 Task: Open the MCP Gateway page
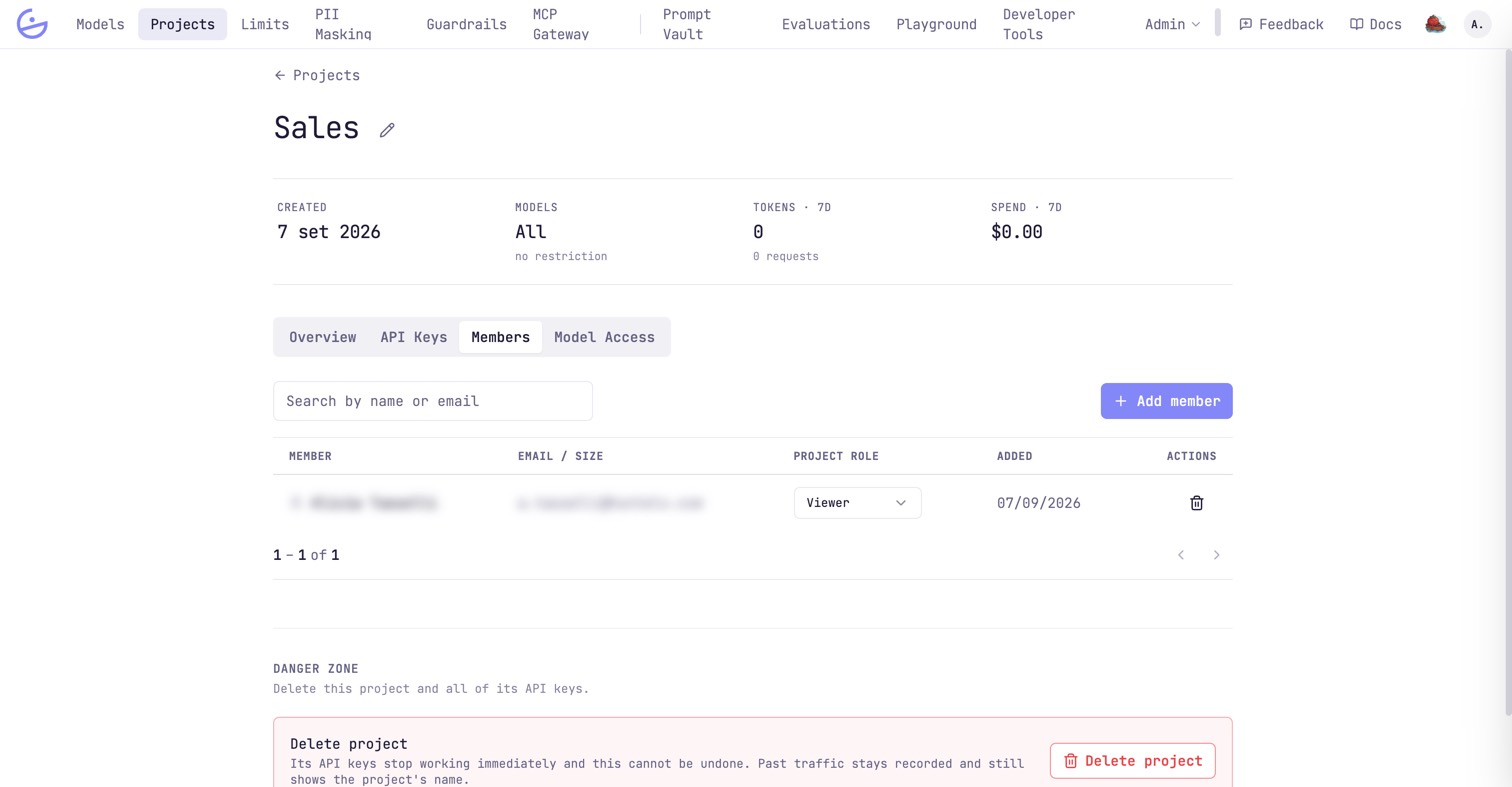pyautogui.click(x=561, y=24)
